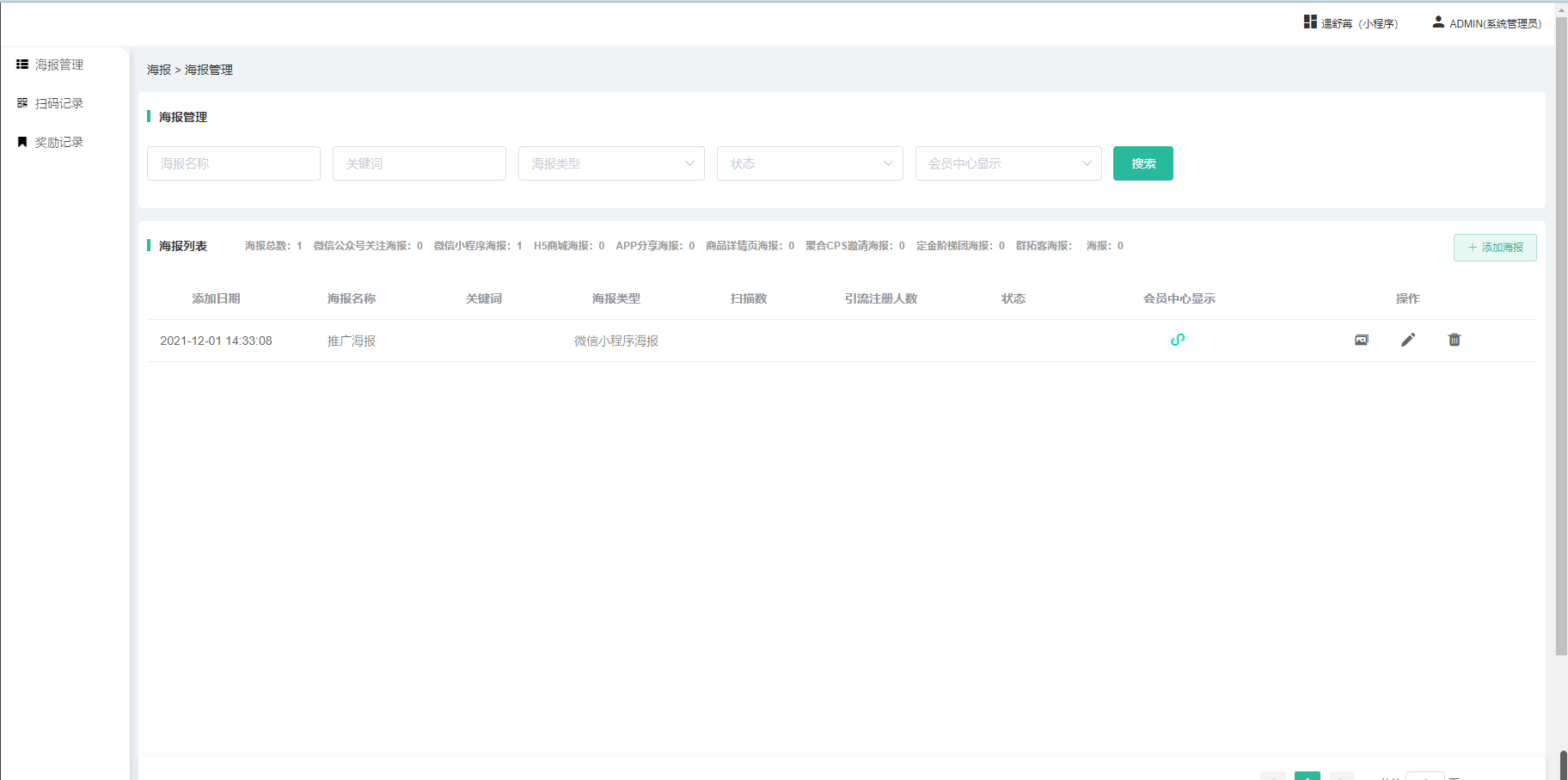Click the H5商城海报: 0 statistic

tap(569, 246)
